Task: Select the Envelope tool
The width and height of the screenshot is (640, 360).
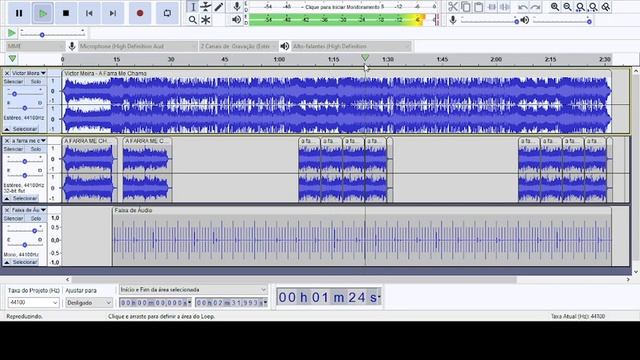Action: coord(206,7)
